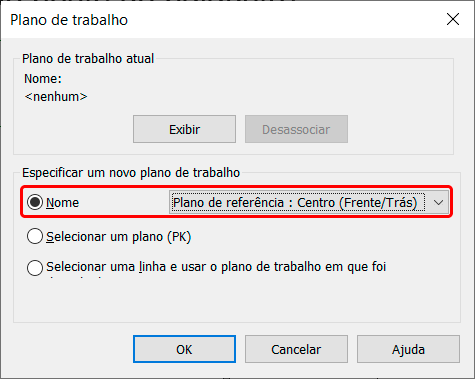
Task: Click the underlined Nome option label
Action: point(63,203)
